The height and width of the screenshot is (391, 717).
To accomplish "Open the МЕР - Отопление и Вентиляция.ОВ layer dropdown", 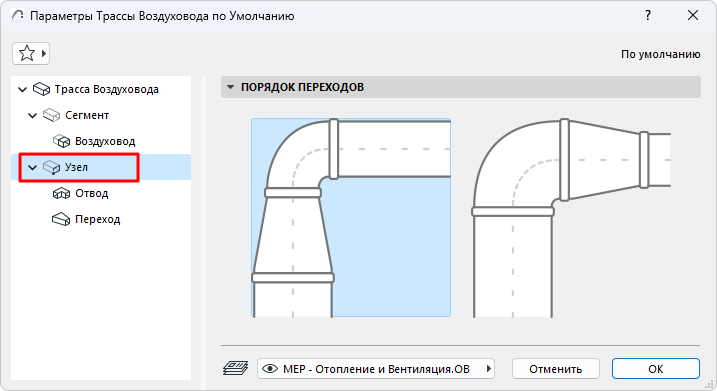I will [x=376, y=369].
